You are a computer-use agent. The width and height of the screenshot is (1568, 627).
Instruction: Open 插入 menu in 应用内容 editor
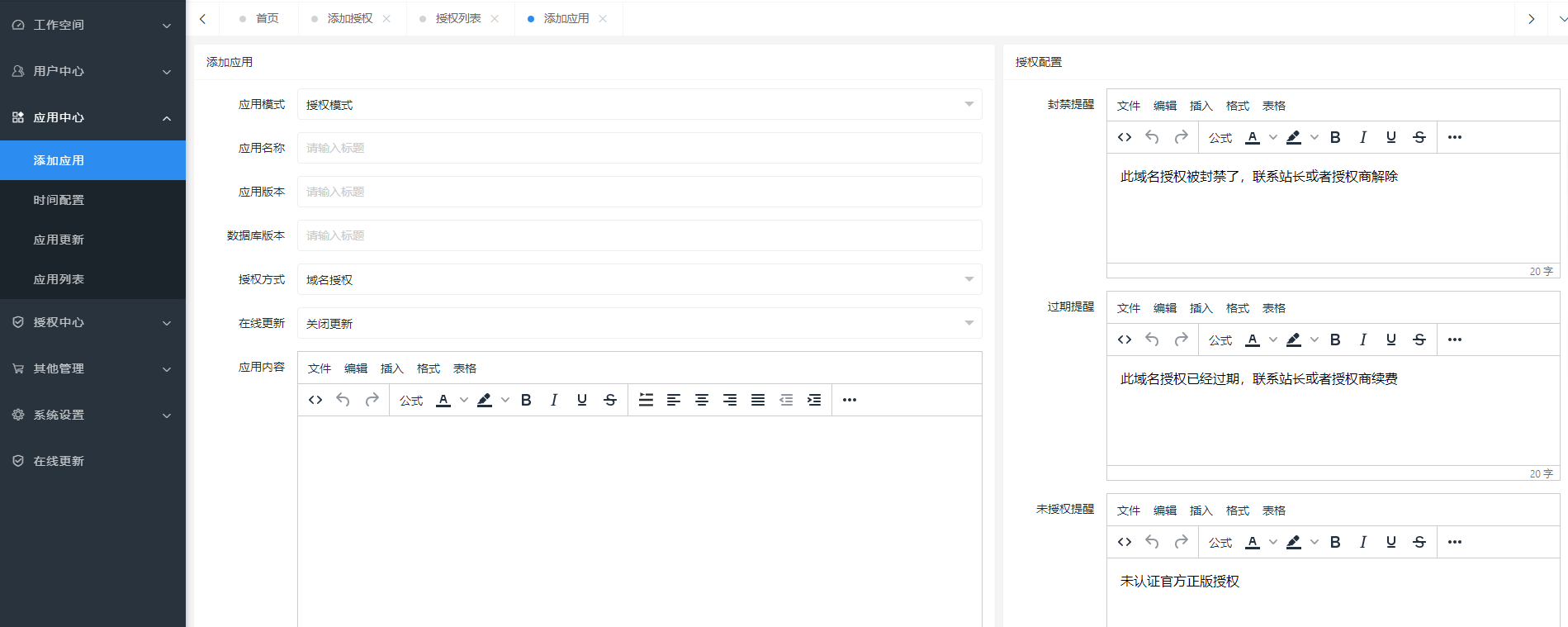391,368
